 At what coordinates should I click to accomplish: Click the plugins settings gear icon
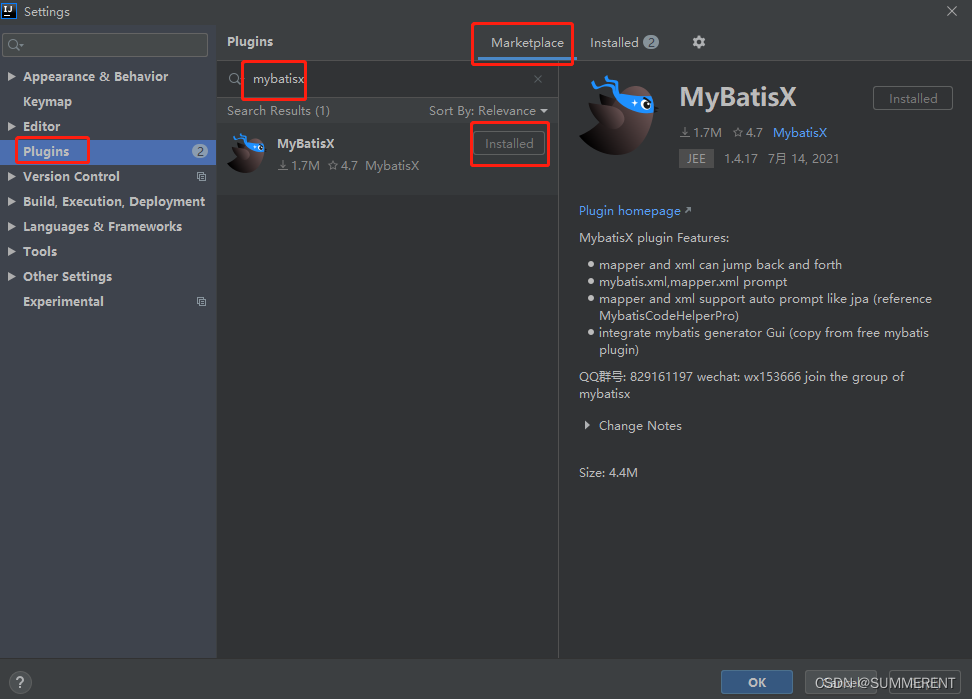[699, 42]
